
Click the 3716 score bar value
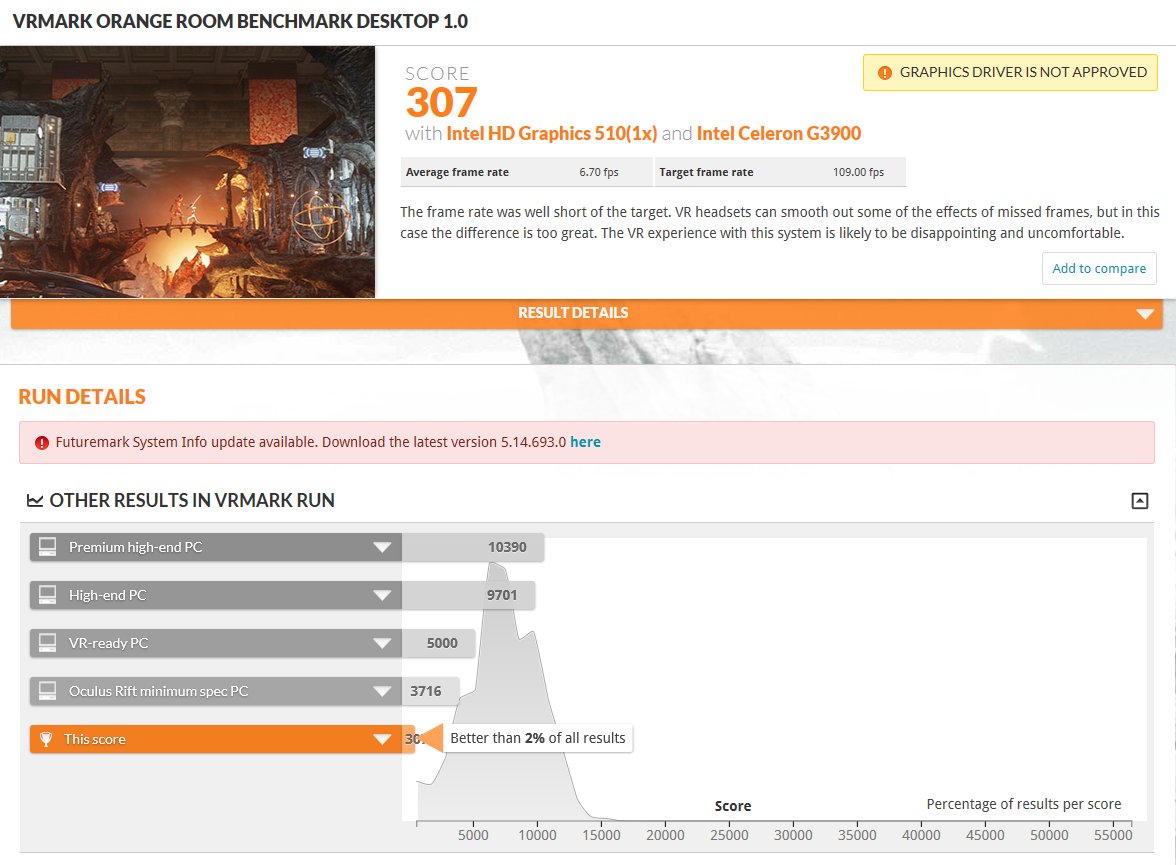coord(425,691)
